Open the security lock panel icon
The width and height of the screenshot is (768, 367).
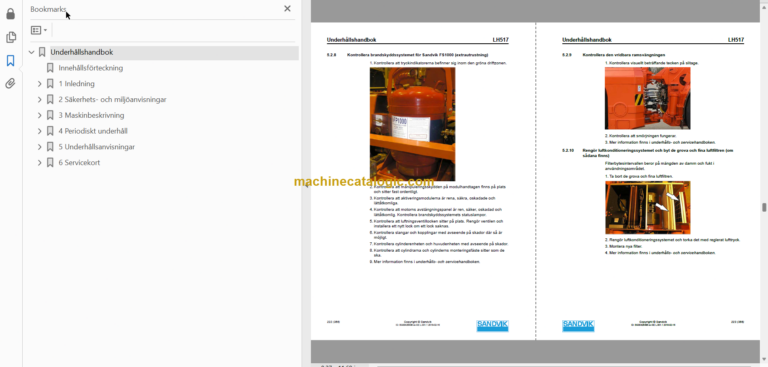pyautogui.click(x=10, y=14)
